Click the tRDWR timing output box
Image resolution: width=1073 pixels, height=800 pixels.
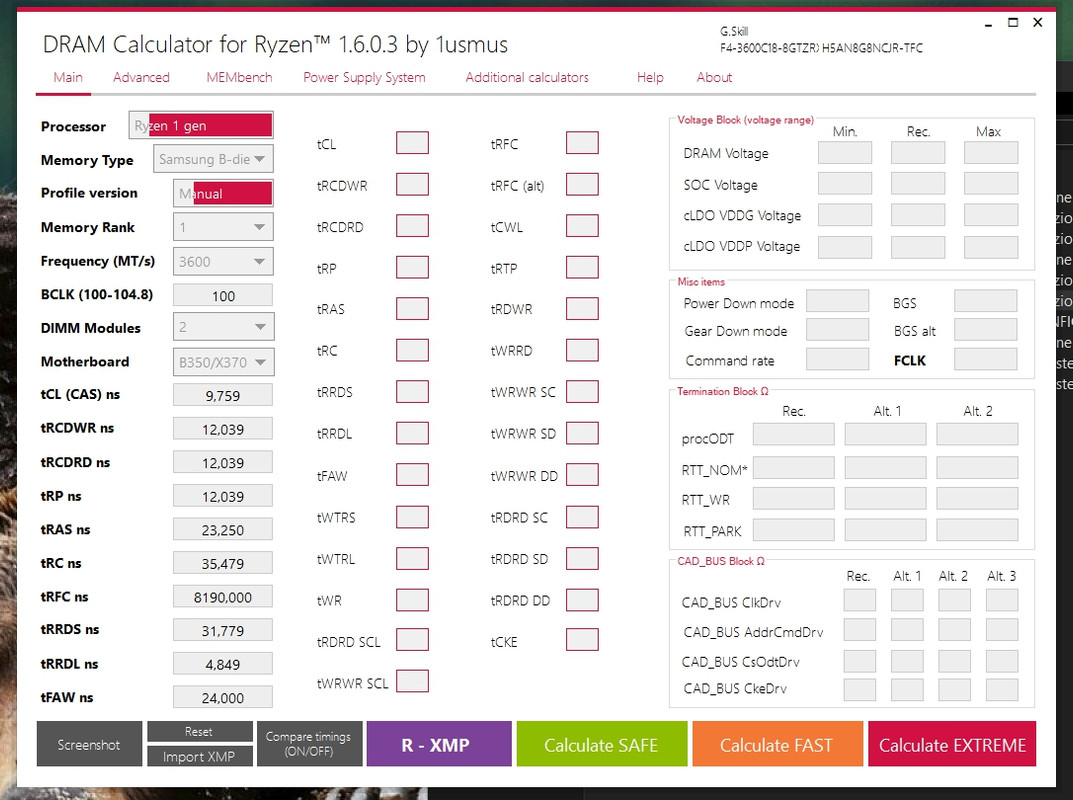(x=582, y=309)
